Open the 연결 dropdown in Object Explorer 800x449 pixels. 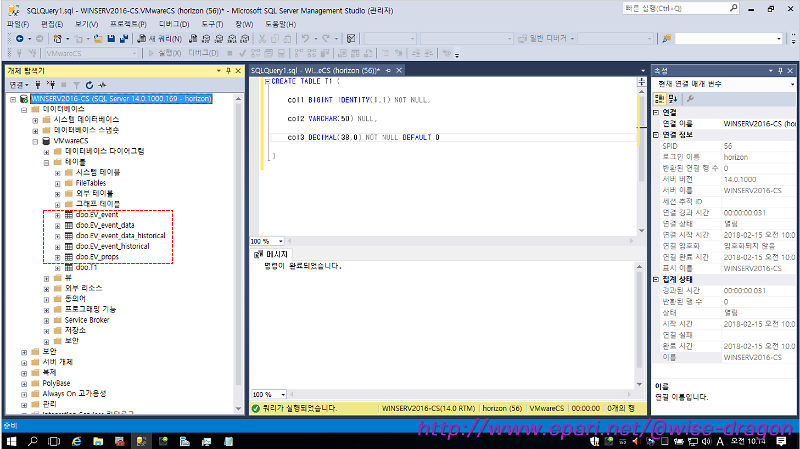coord(19,85)
